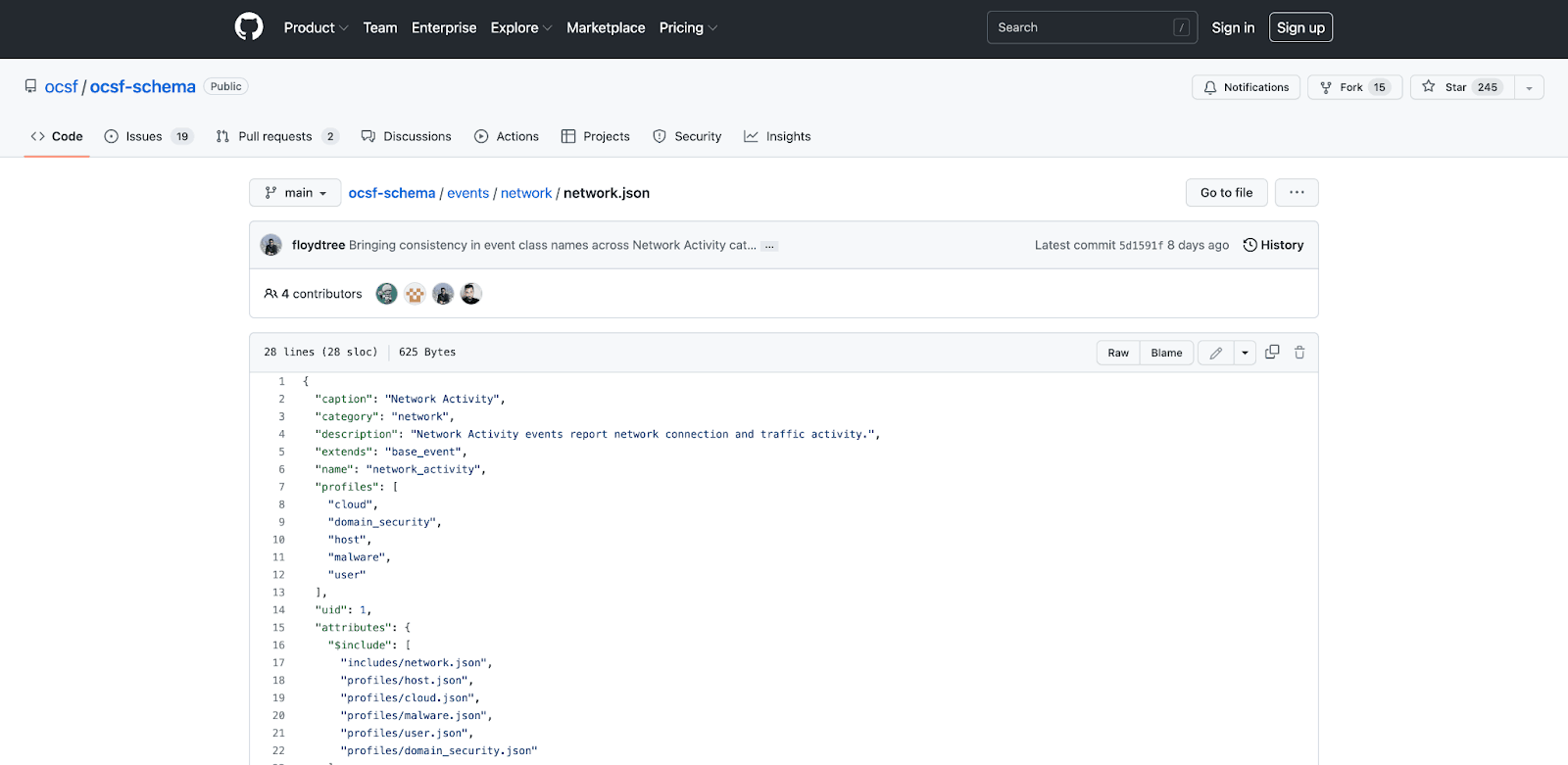Click the Go to file button
This screenshot has width=1568, height=765.
tap(1226, 193)
